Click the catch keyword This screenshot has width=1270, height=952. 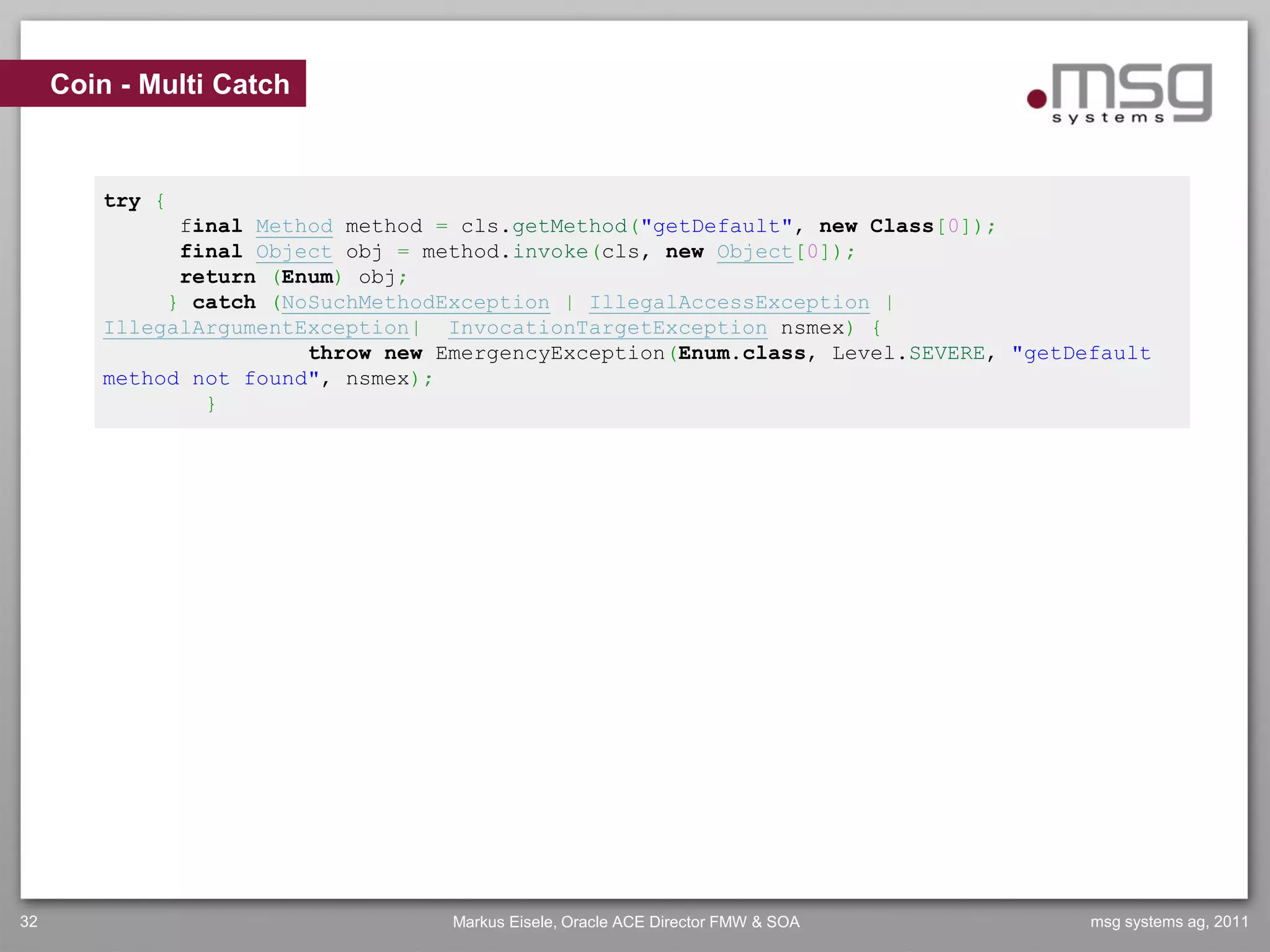224,302
